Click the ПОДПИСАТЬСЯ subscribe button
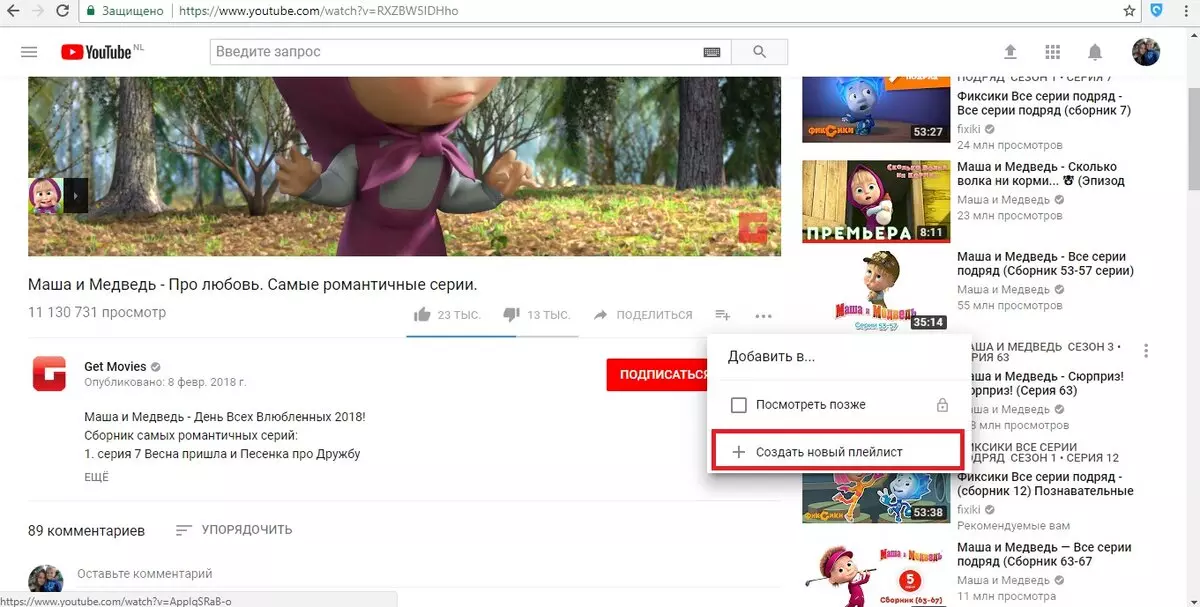 (663, 375)
